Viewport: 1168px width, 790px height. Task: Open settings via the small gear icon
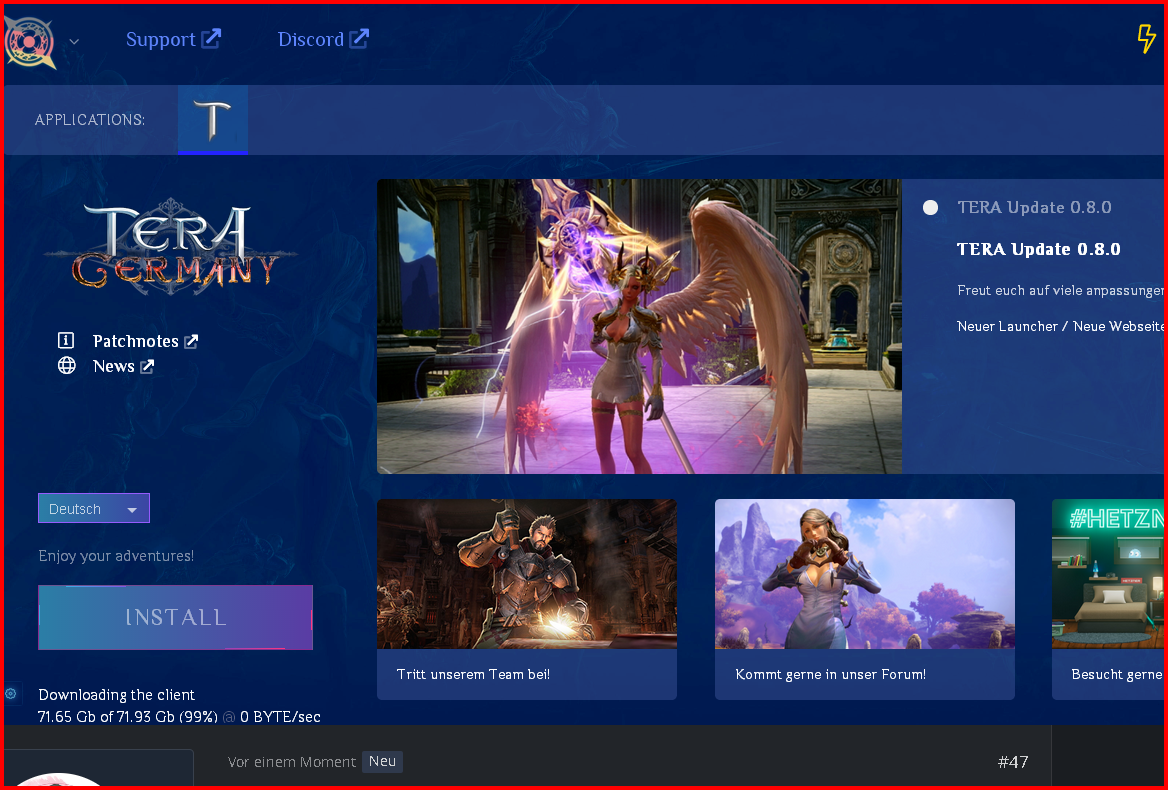(11, 693)
